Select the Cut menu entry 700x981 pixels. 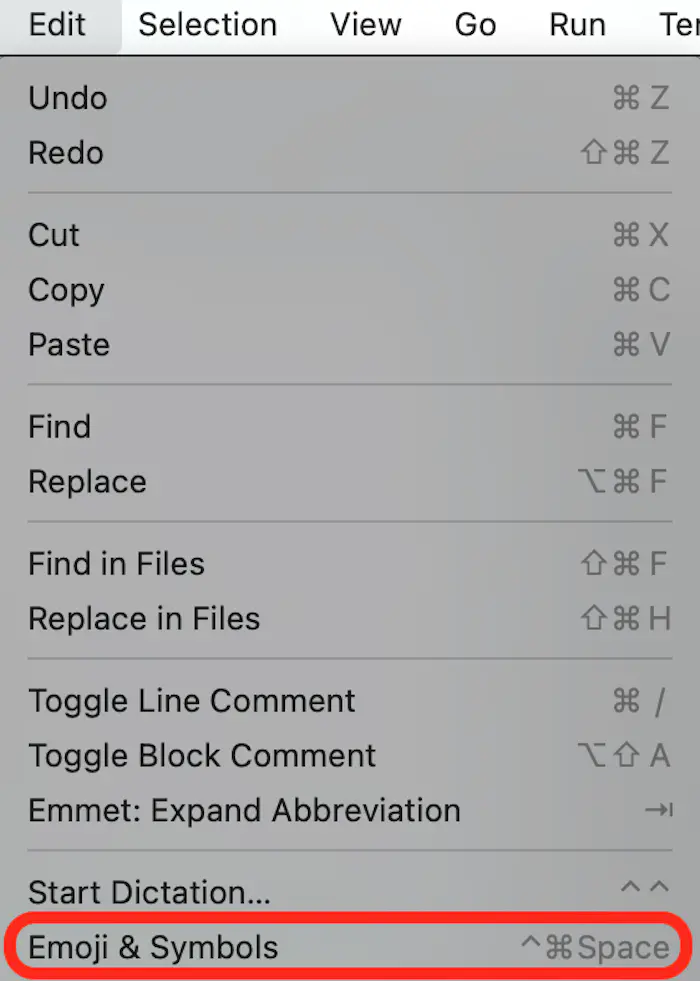point(54,235)
